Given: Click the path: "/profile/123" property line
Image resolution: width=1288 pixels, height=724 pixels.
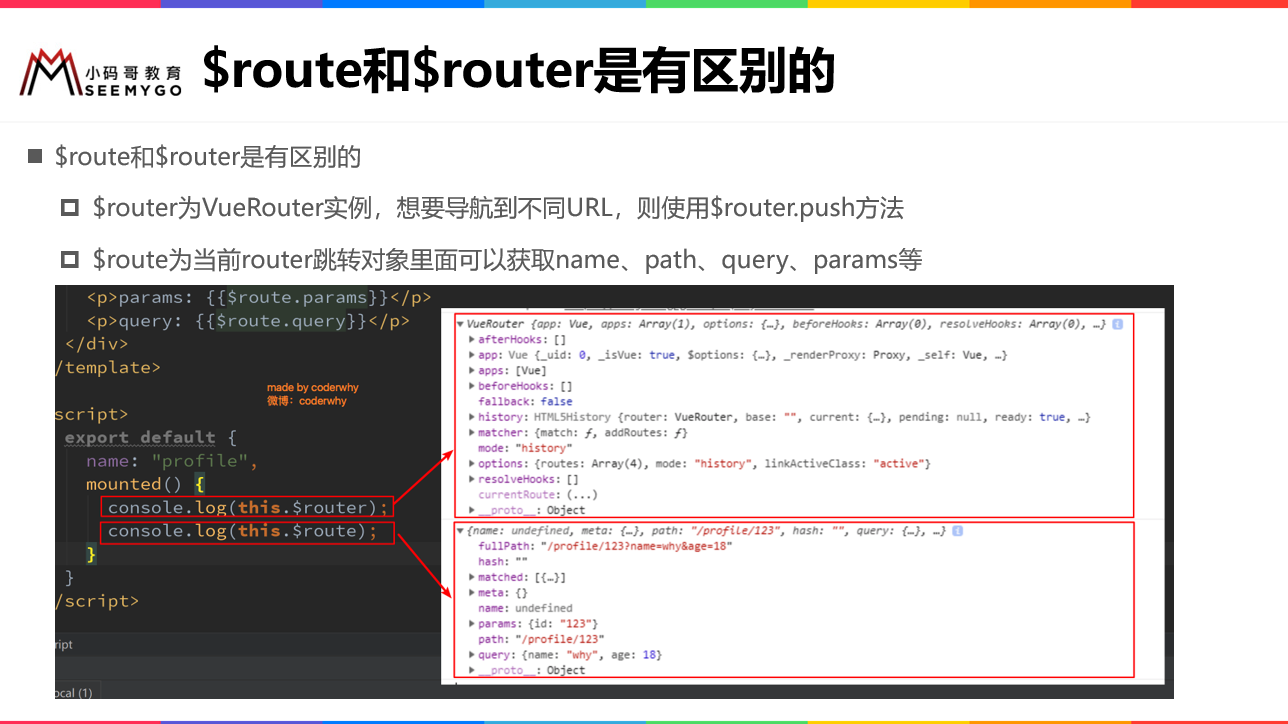Looking at the screenshot, I should tap(541, 639).
